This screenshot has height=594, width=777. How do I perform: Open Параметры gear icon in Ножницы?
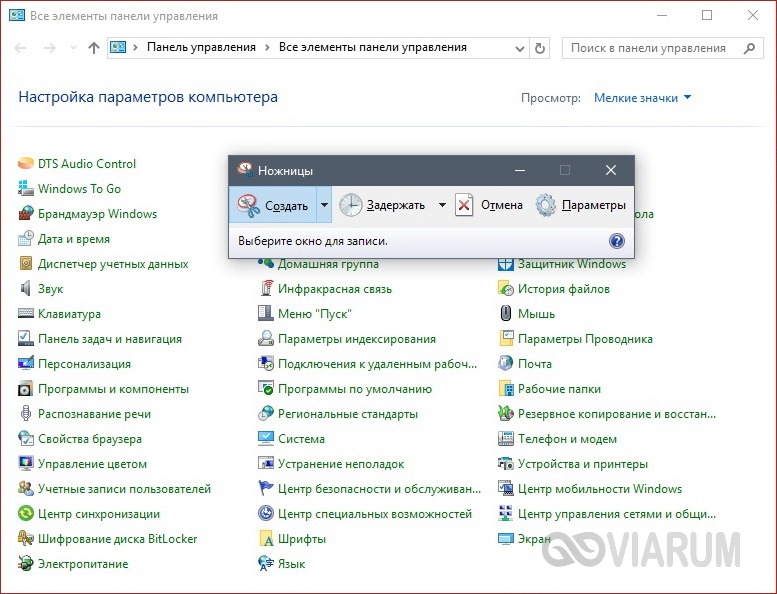(546, 205)
